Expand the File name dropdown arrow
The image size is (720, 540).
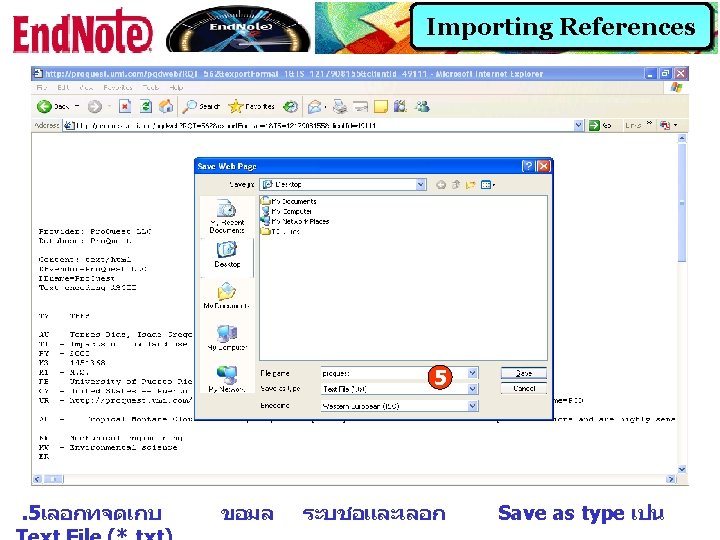[x=472, y=373]
